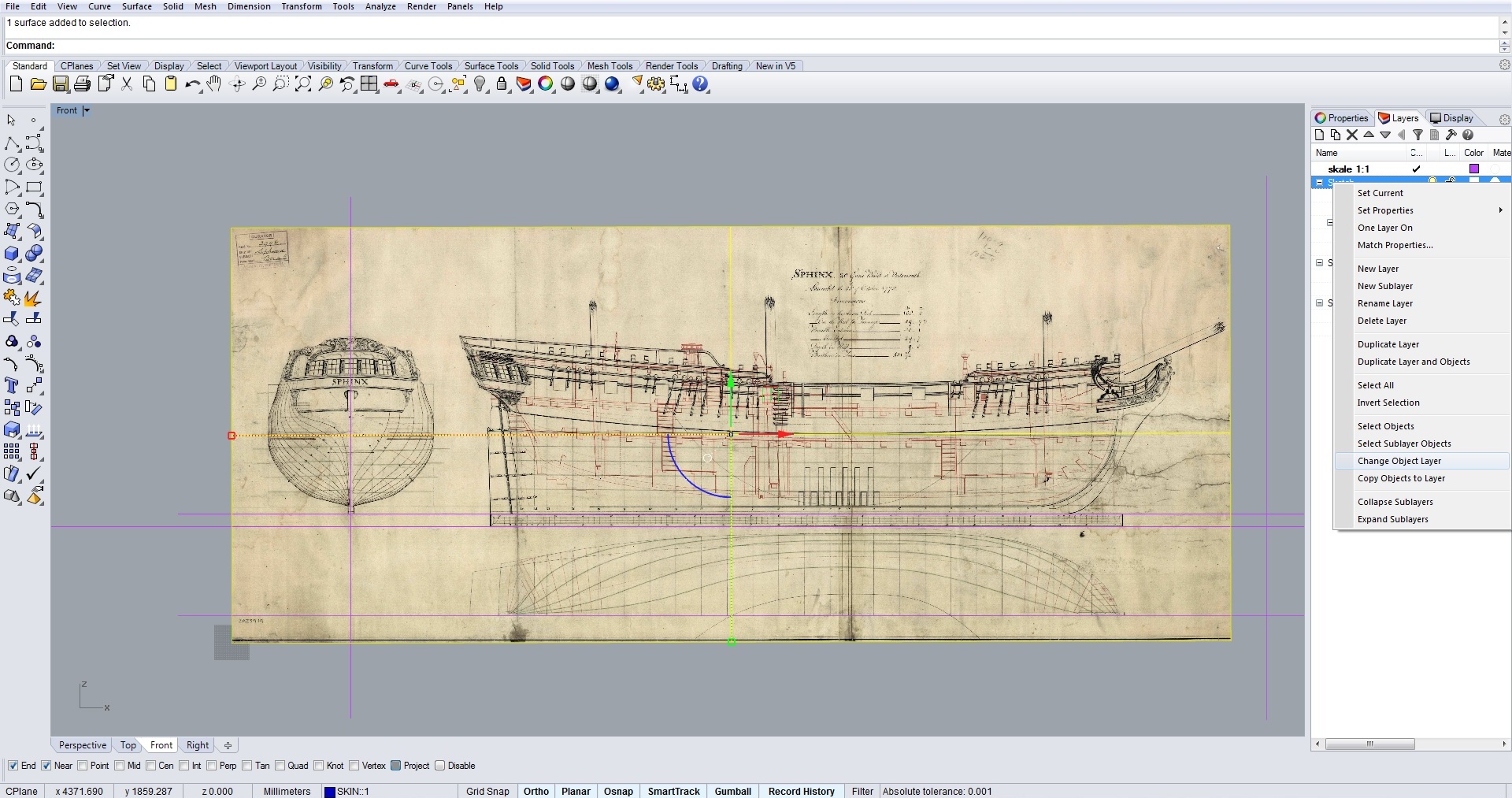Enable the Mid object snap checkbox

pyautogui.click(x=120, y=766)
